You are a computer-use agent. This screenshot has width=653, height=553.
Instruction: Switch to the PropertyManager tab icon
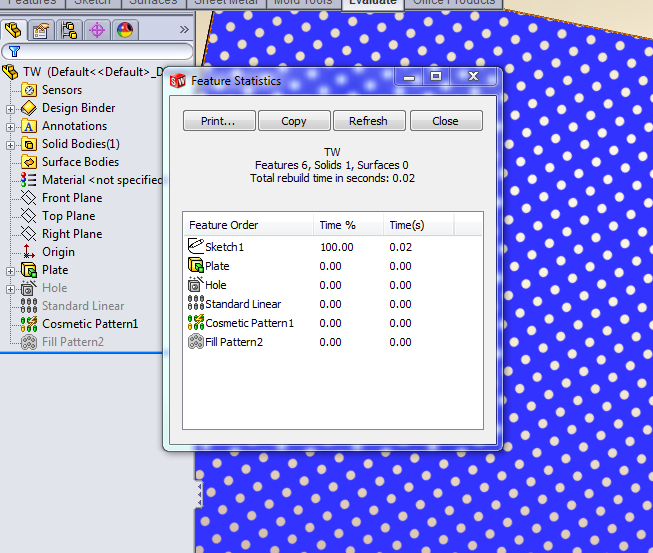point(41,30)
